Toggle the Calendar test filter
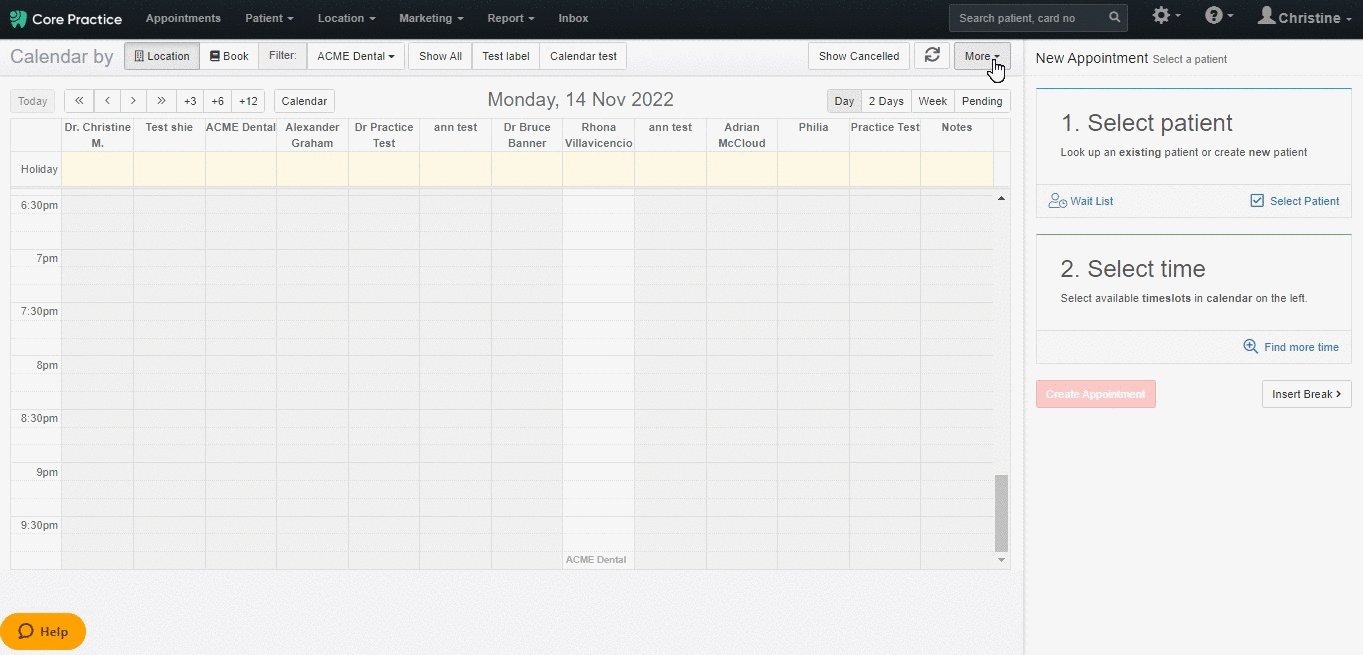The width and height of the screenshot is (1363, 655). [583, 56]
